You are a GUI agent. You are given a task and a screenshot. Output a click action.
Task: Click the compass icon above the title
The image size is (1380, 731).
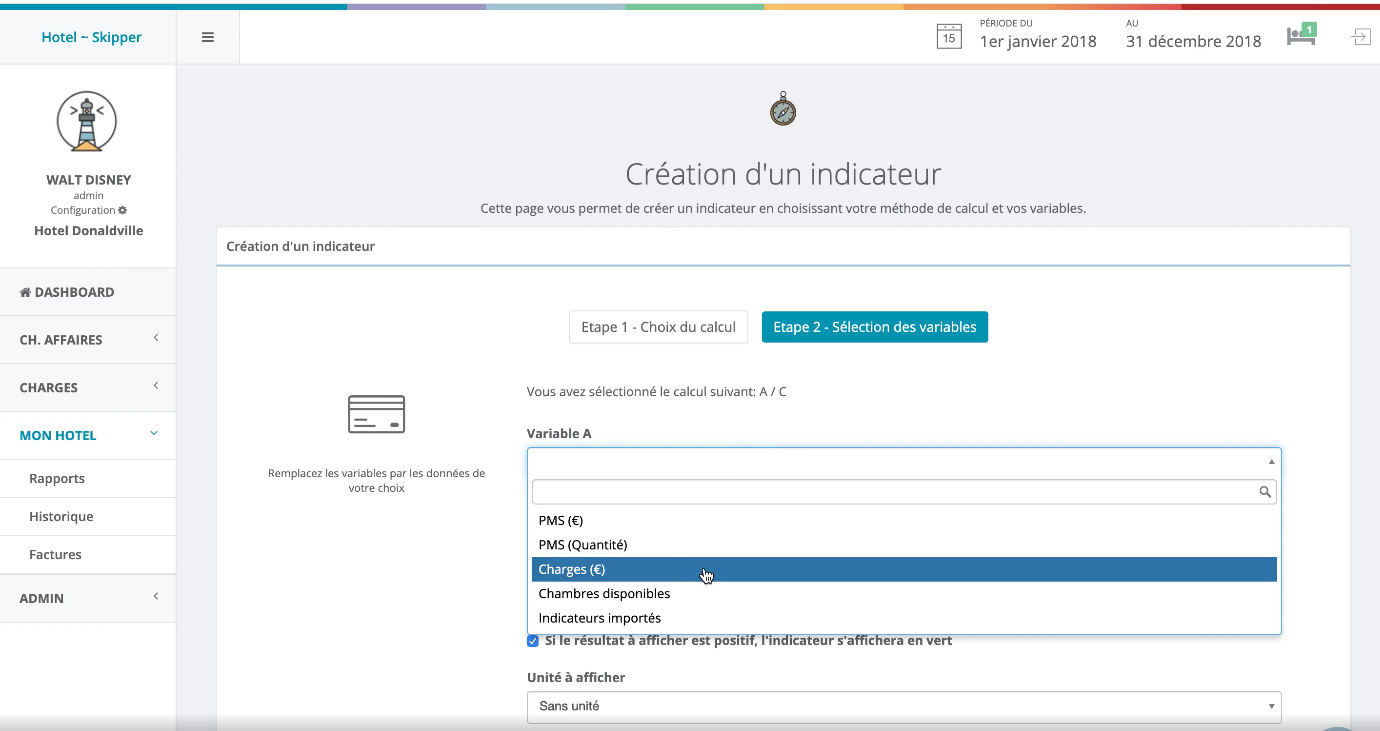pyautogui.click(x=783, y=109)
